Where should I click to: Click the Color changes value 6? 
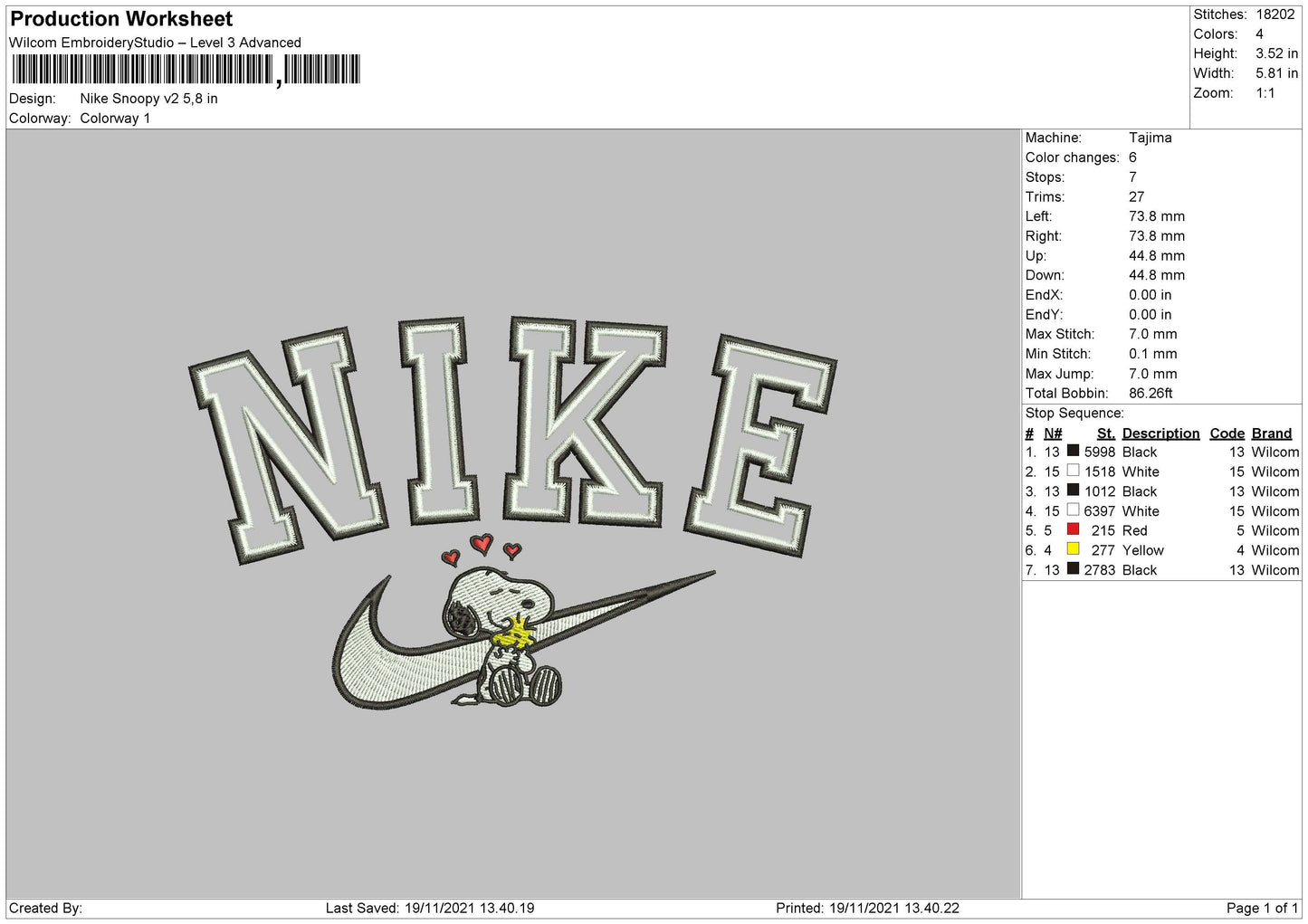click(x=1132, y=157)
